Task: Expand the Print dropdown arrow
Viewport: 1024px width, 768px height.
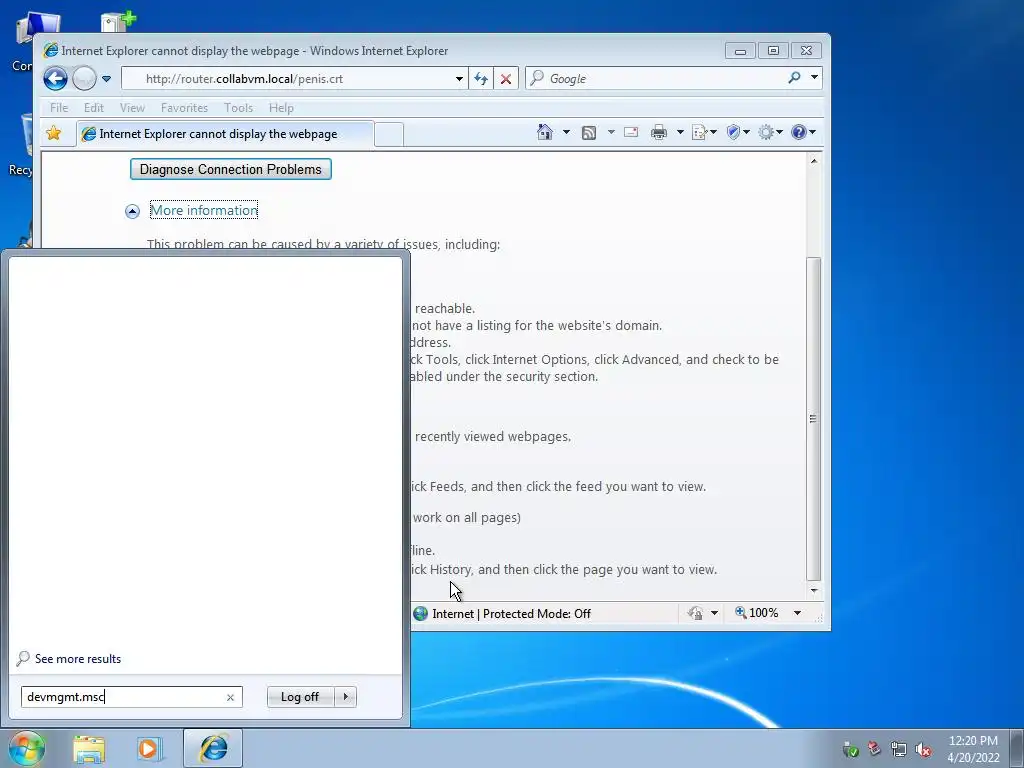Action: 680,133
